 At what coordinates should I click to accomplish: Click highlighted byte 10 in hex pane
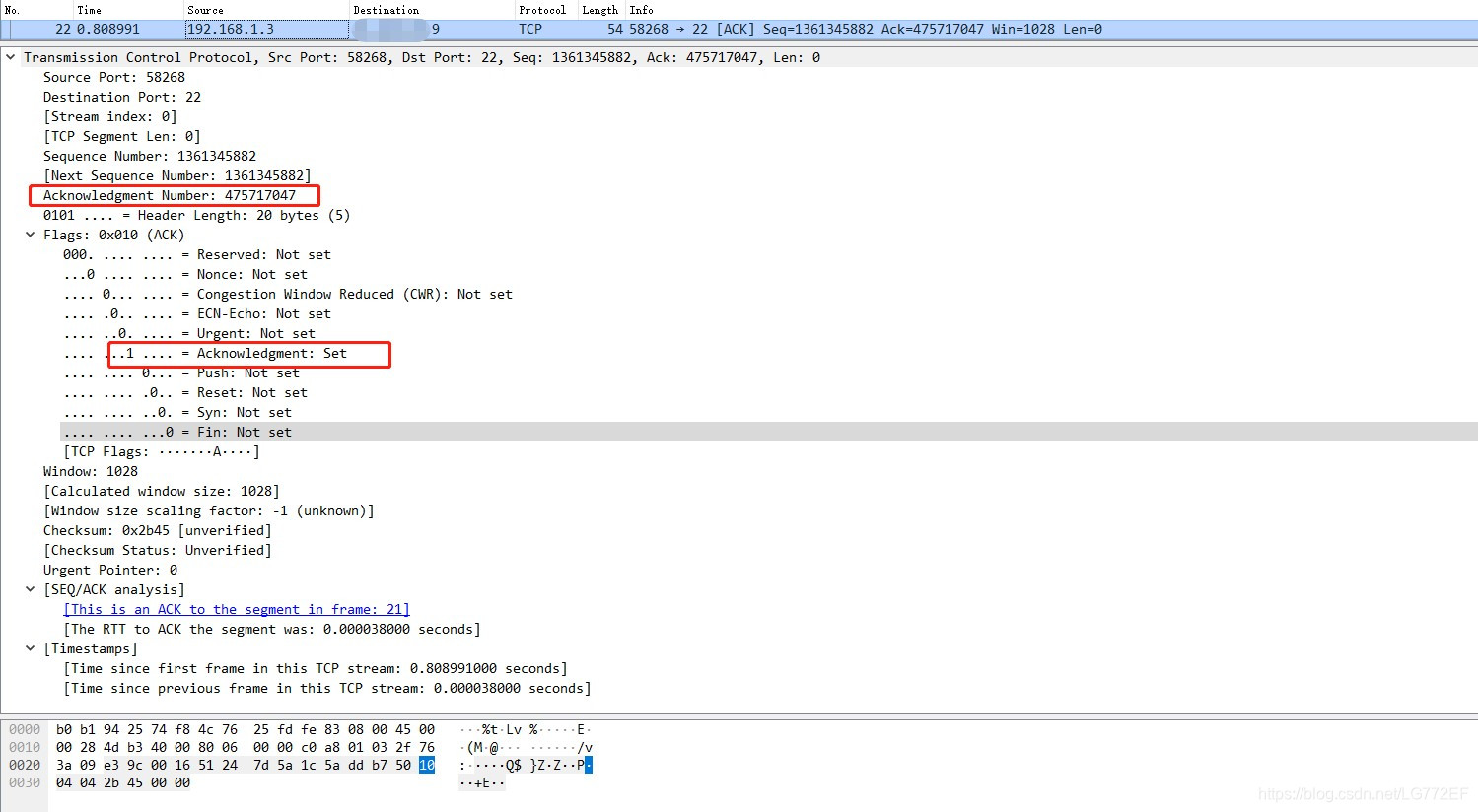coord(427,765)
